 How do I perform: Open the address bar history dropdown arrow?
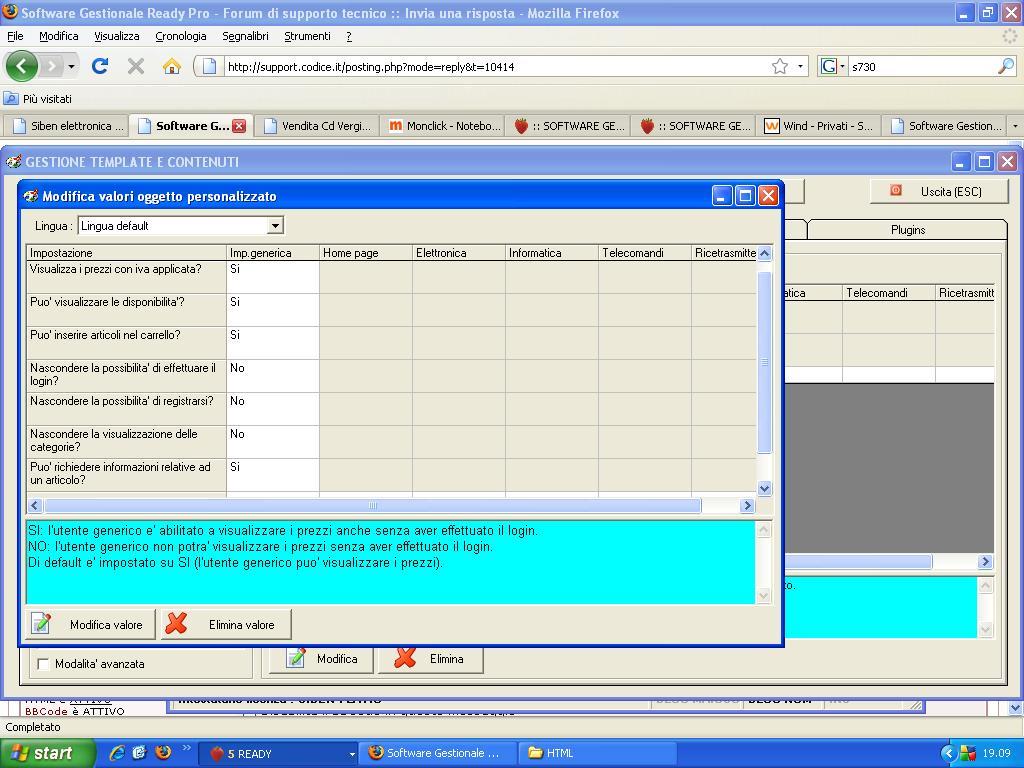click(800, 66)
